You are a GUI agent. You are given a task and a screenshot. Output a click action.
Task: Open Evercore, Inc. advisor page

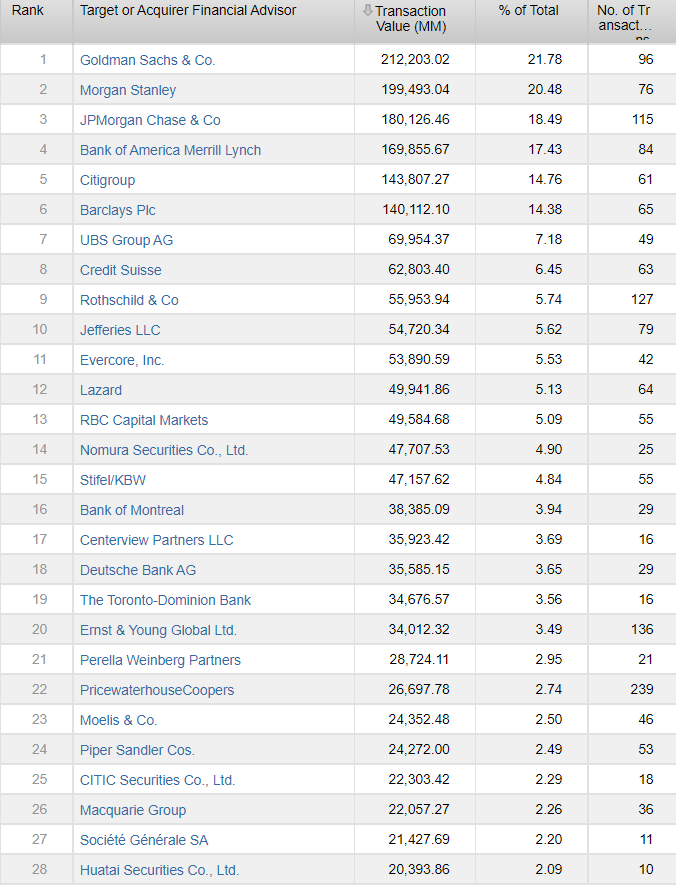point(122,360)
